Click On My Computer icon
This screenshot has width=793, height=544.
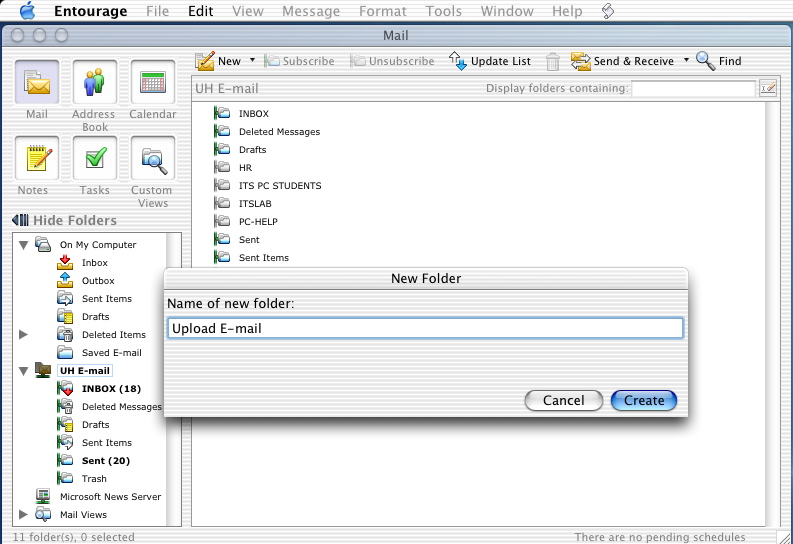pyautogui.click(x=43, y=244)
